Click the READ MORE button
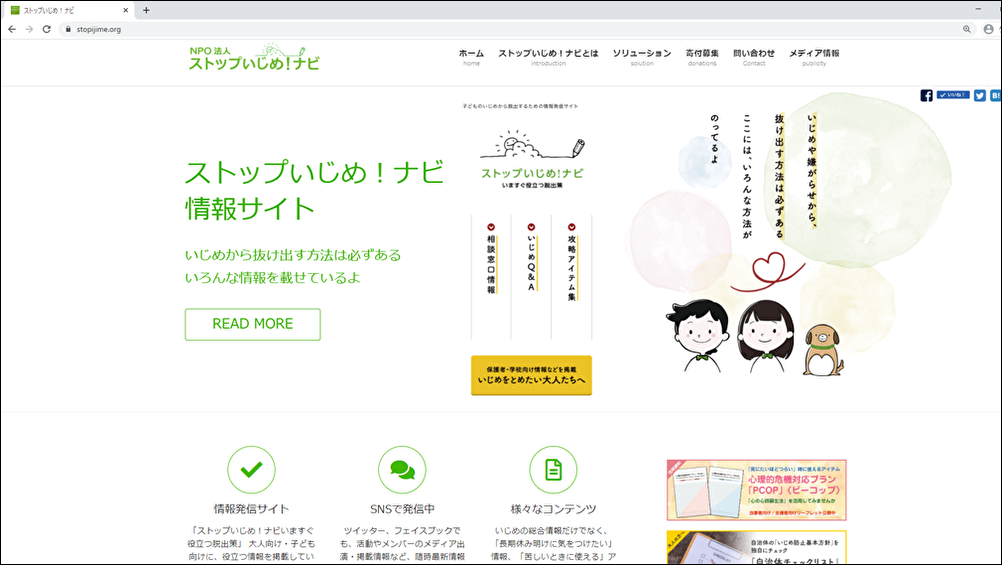Image resolution: width=1002 pixels, height=565 pixels. [252, 324]
